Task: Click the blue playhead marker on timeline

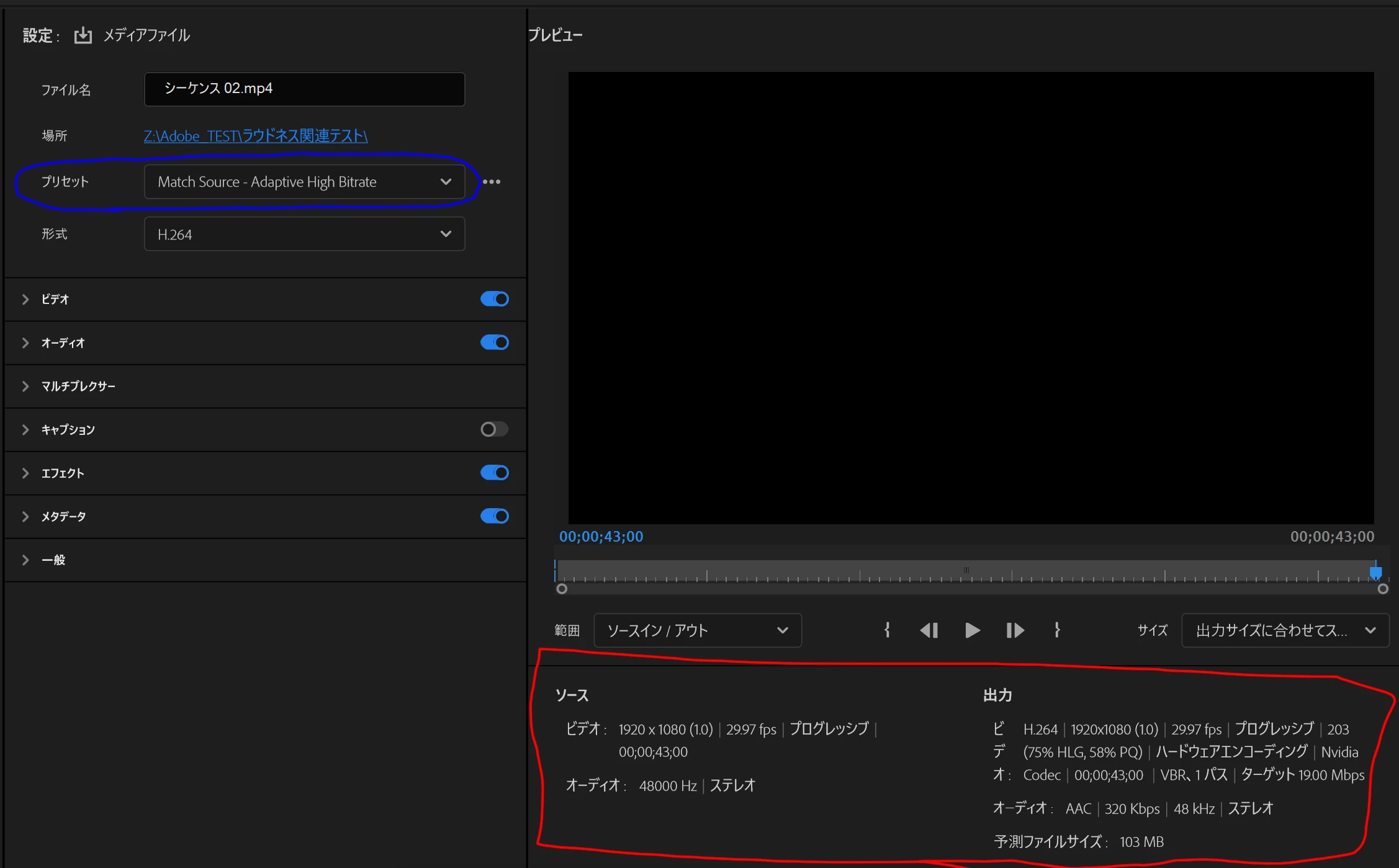Action: pyautogui.click(x=1375, y=571)
